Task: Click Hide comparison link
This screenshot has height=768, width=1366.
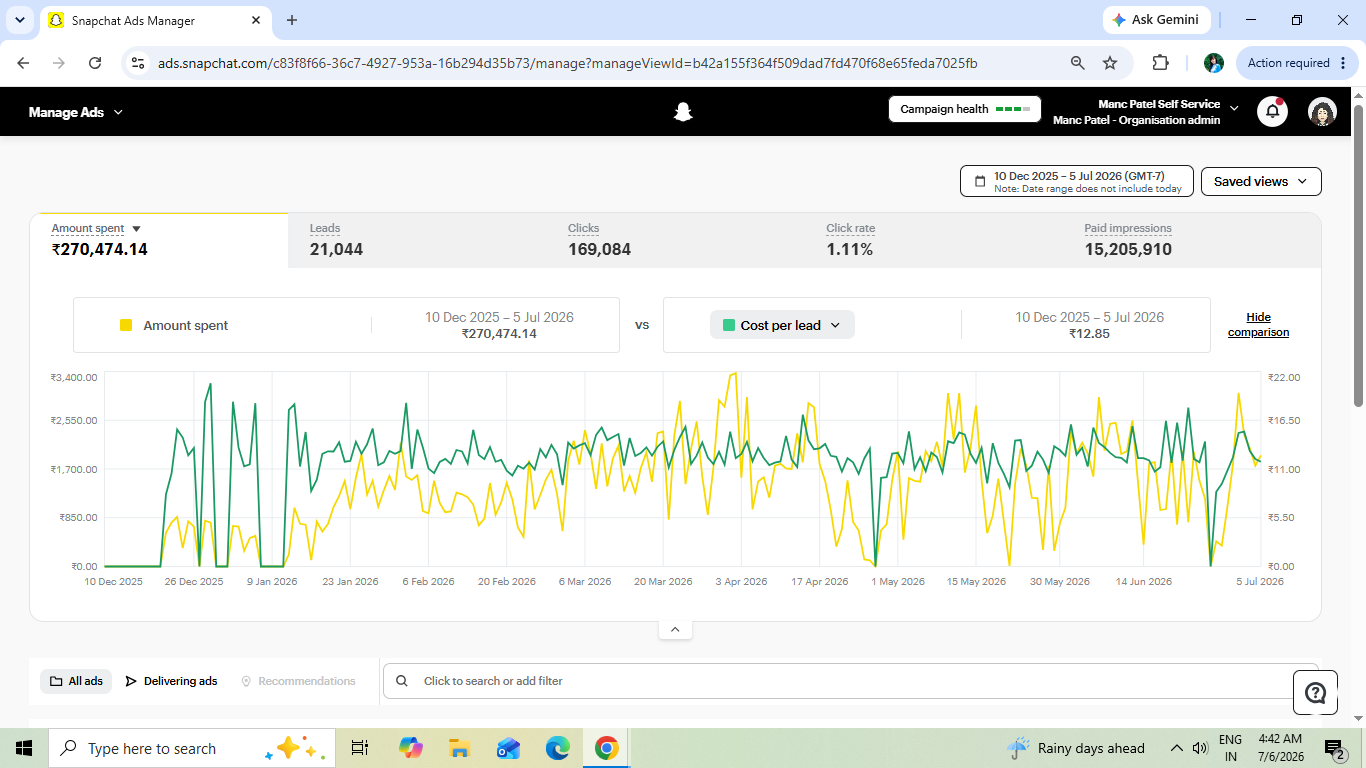Action: click(x=1258, y=324)
